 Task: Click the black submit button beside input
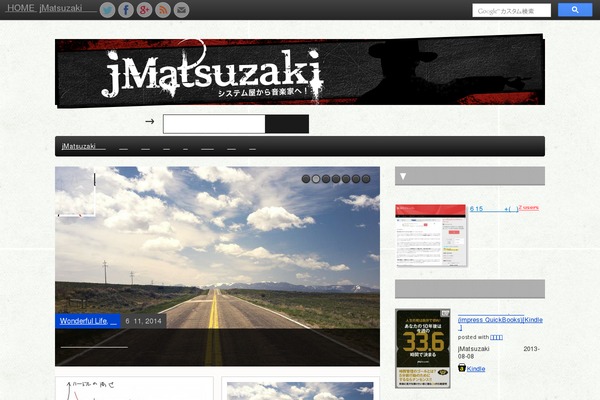click(287, 124)
